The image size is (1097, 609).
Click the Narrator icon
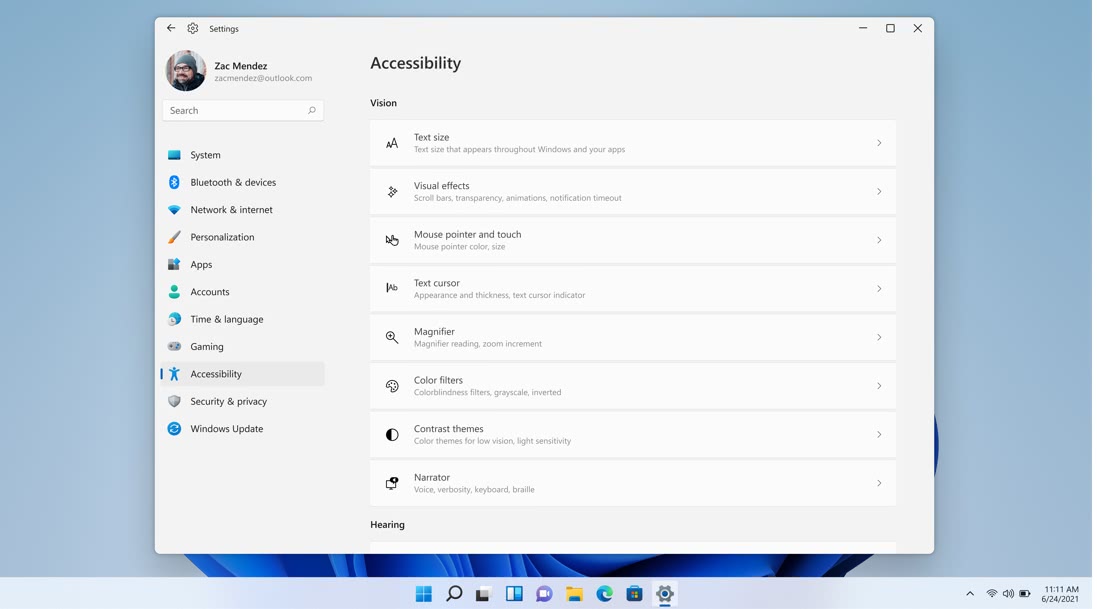[392, 483]
